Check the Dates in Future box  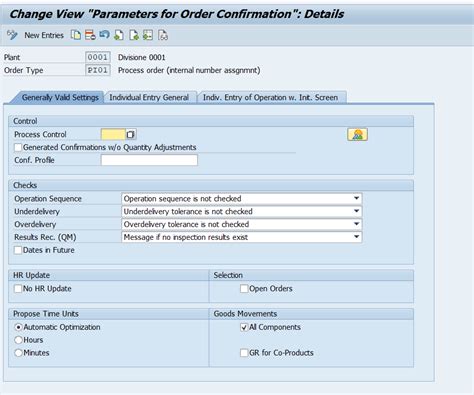pyautogui.click(x=18, y=250)
